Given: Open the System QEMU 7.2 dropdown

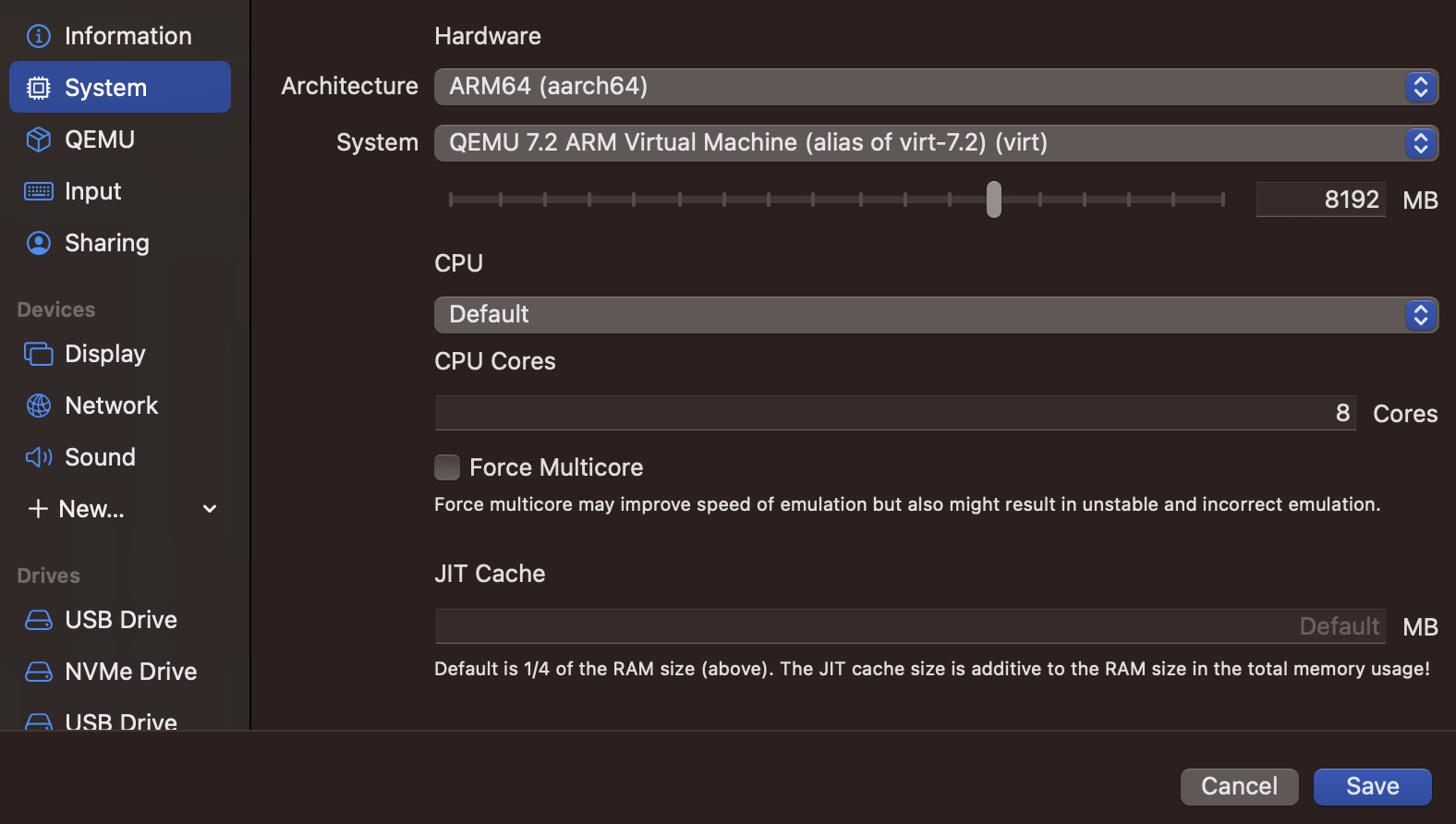Looking at the screenshot, I should pyautogui.click(x=936, y=142).
